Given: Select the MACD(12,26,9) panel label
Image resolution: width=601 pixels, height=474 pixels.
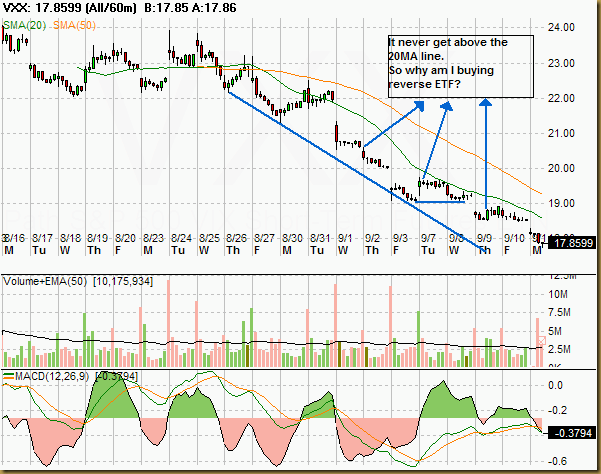Looking at the screenshot, I should click(x=52, y=376).
